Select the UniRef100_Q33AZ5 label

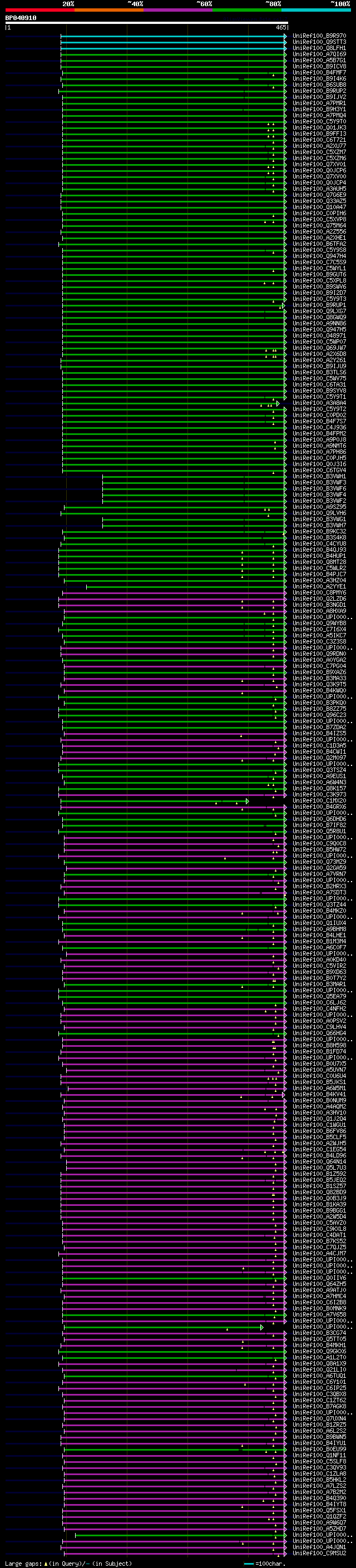319,201
